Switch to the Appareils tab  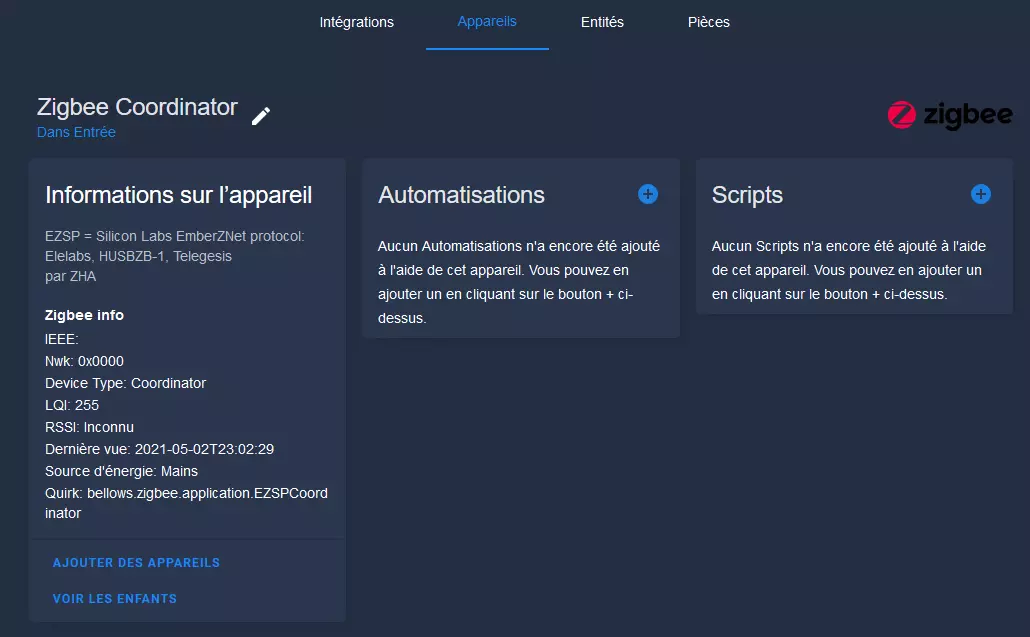point(487,22)
